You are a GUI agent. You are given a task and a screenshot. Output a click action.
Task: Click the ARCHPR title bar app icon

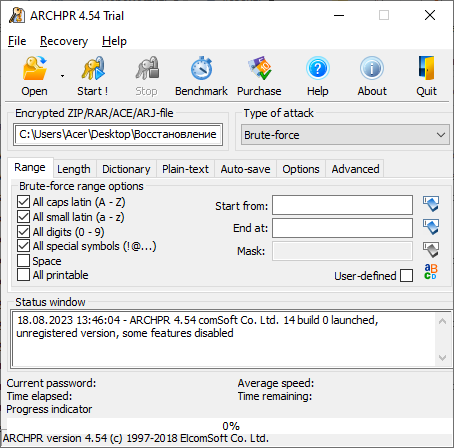click(17, 15)
